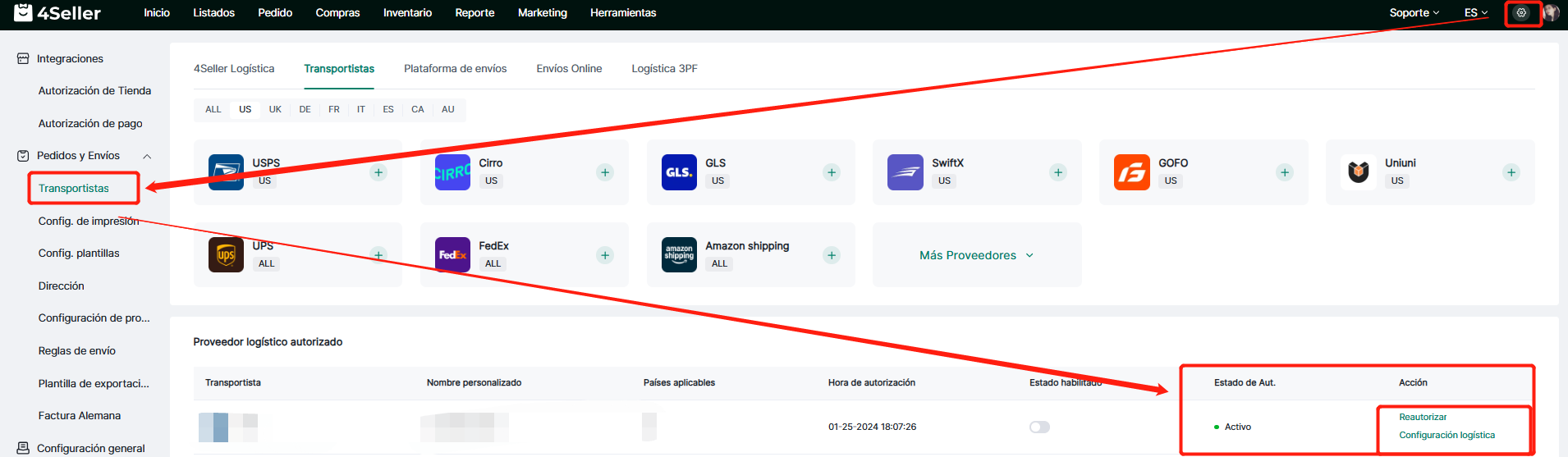Add GOFO carrier with plus icon

tap(1285, 172)
